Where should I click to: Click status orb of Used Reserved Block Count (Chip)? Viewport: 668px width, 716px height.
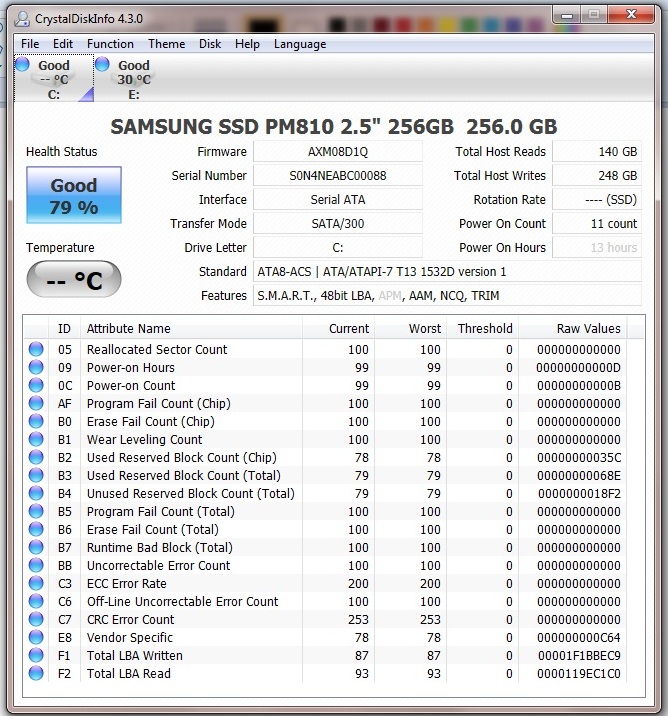click(x=36, y=457)
